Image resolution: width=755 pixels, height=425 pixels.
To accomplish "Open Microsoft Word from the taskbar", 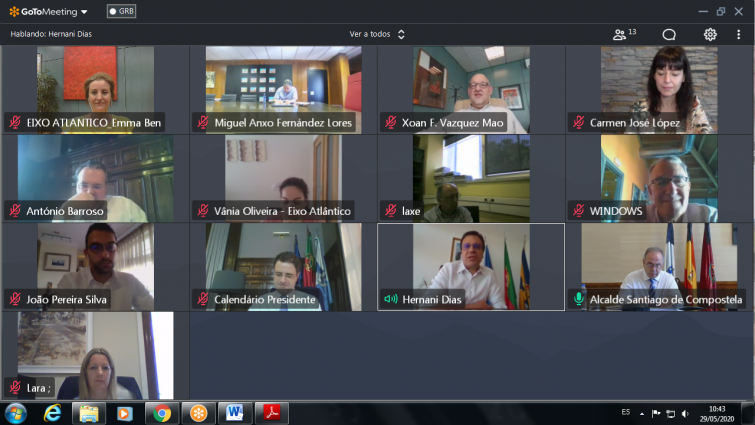I will click(x=234, y=413).
